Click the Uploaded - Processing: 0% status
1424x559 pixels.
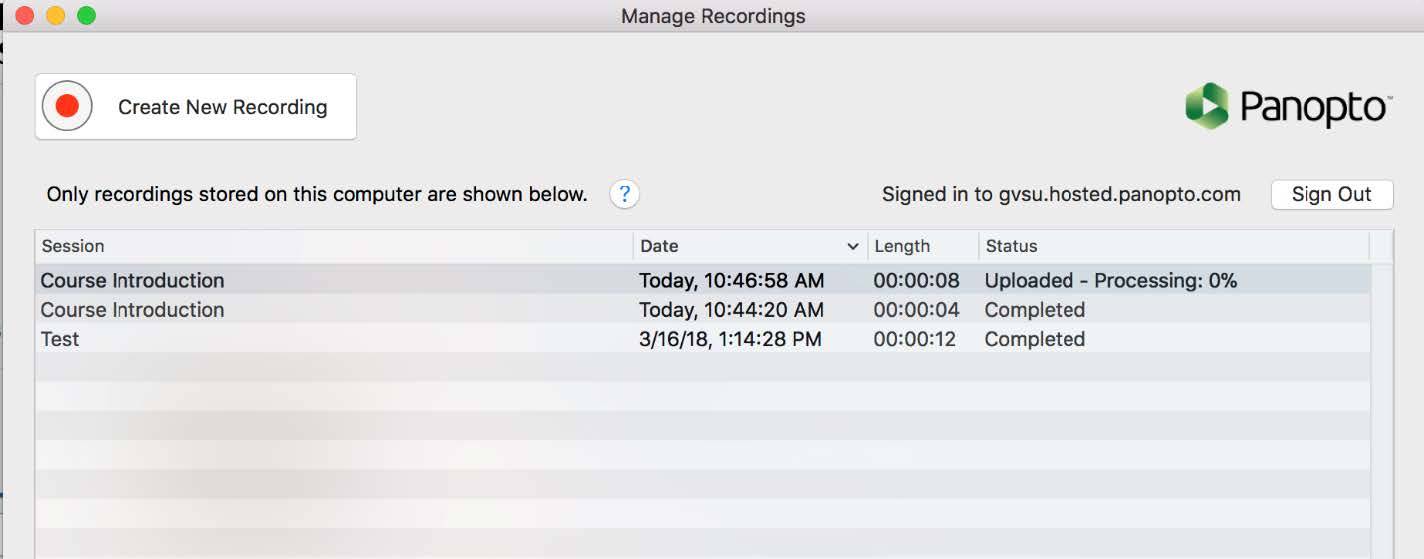[1110, 281]
